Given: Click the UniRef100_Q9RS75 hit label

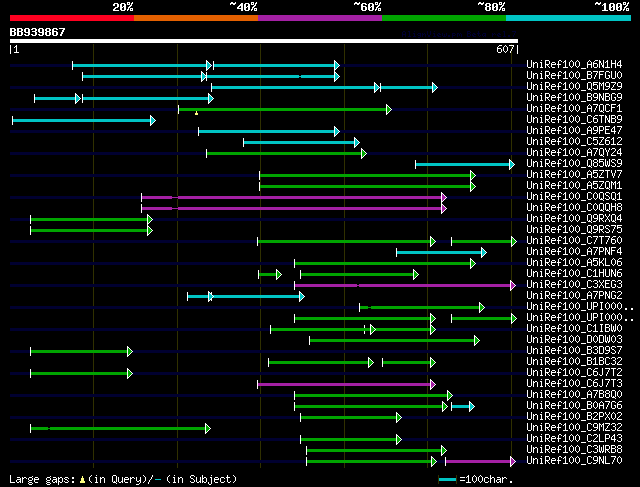Looking at the screenshot, I should point(574,229).
